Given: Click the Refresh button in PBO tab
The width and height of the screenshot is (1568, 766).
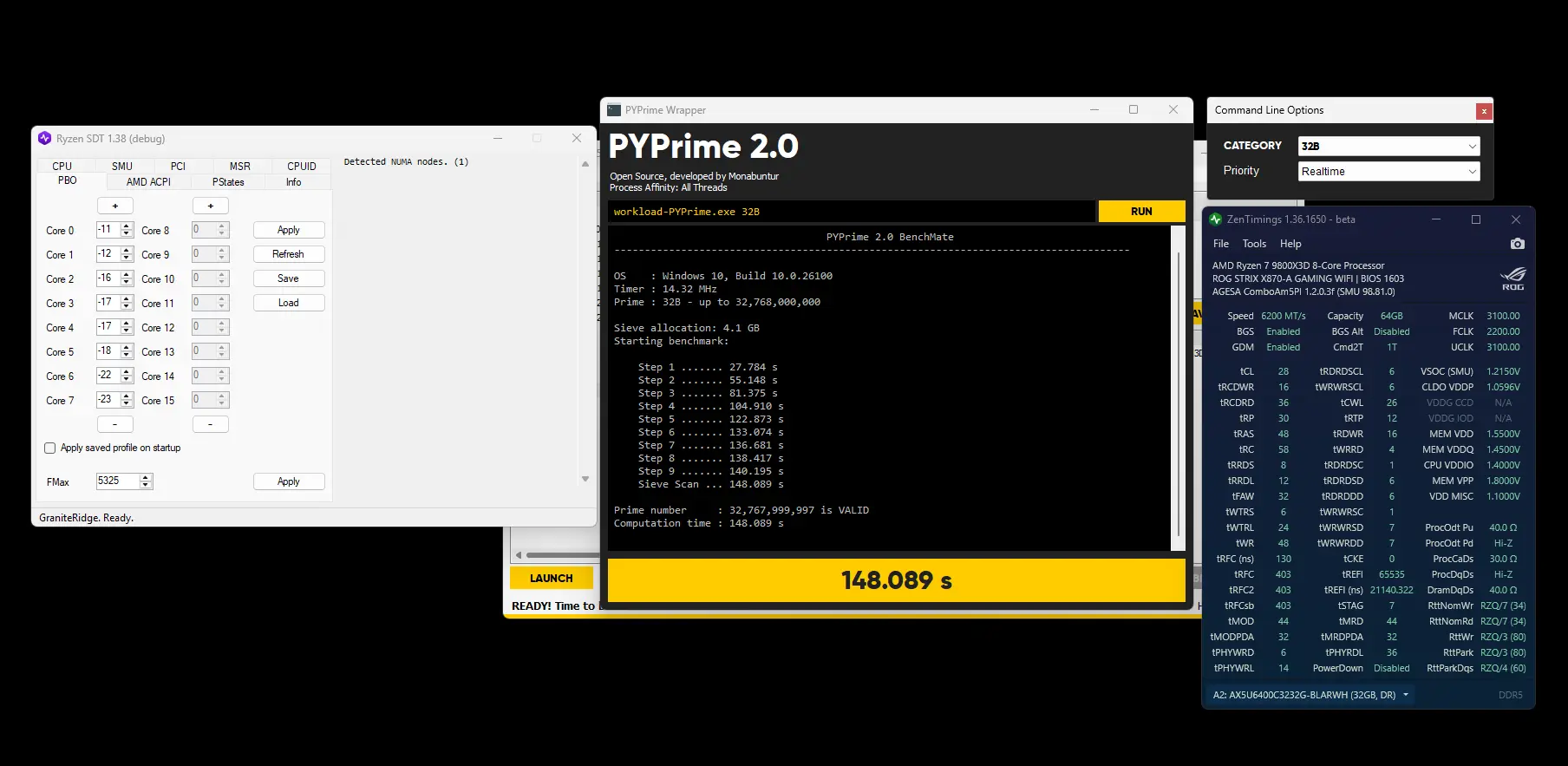Looking at the screenshot, I should pos(289,254).
